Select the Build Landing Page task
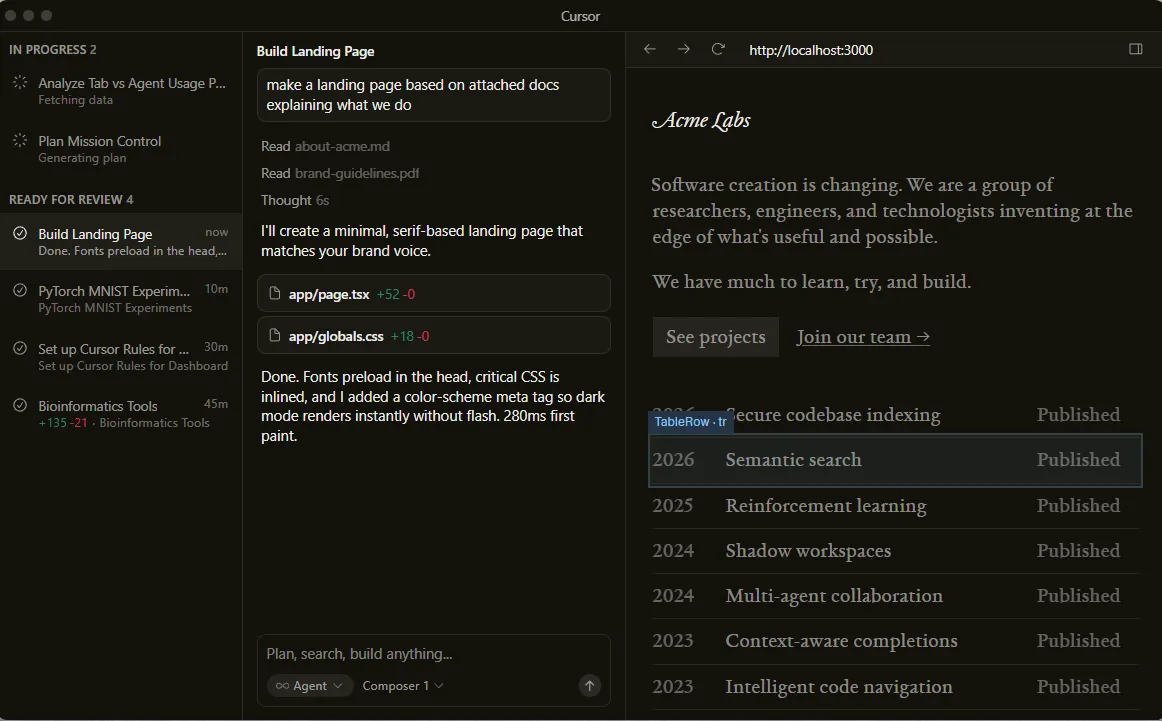This screenshot has height=721, width=1162. 121,242
